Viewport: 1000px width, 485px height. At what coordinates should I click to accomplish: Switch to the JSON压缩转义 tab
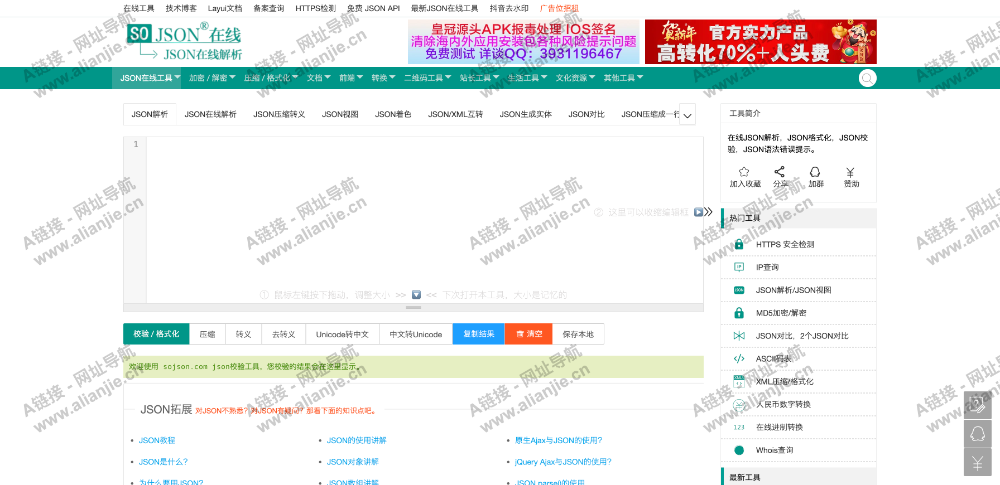(x=279, y=115)
